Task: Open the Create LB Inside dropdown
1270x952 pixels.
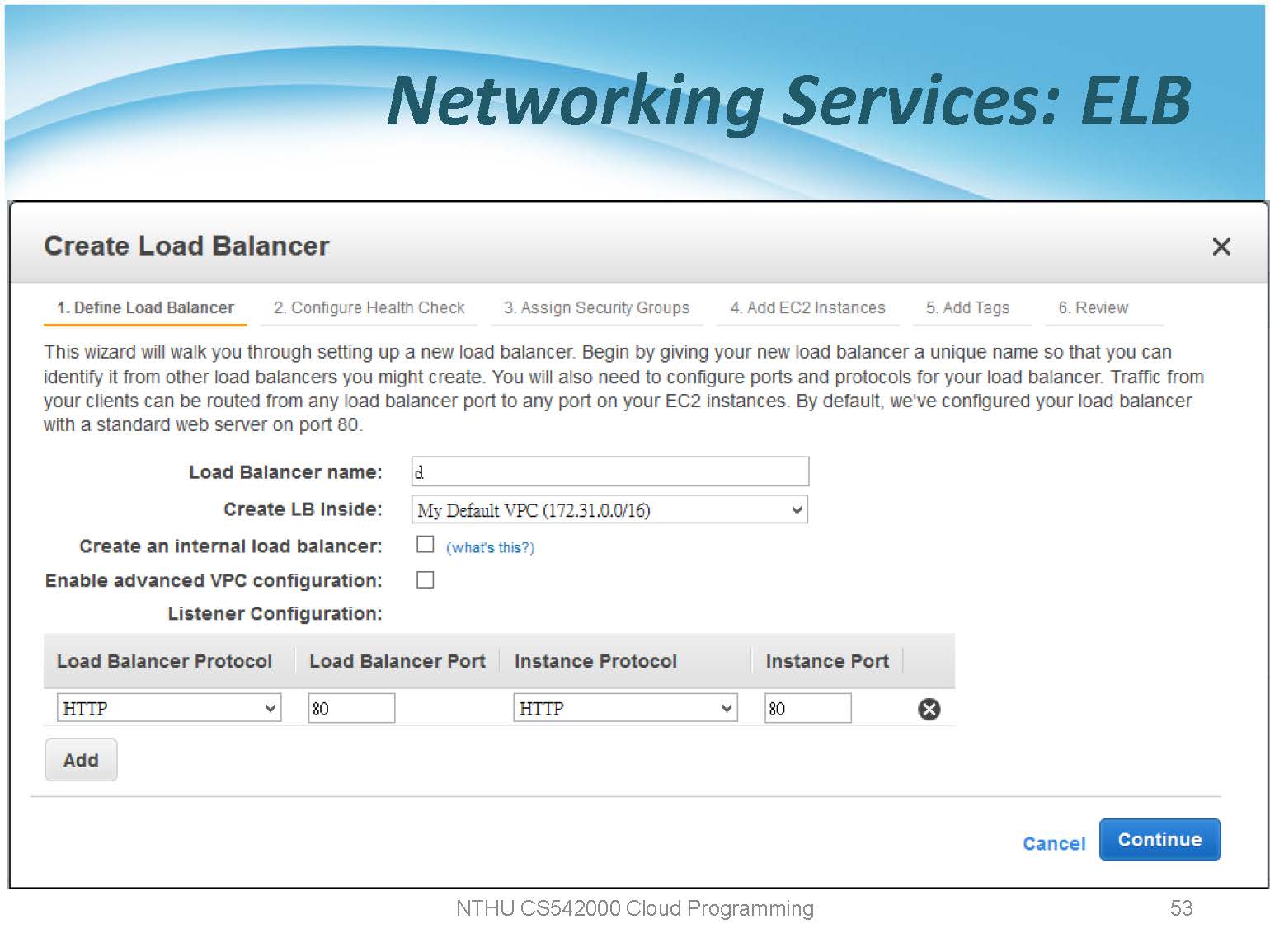Action: (x=609, y=510)
